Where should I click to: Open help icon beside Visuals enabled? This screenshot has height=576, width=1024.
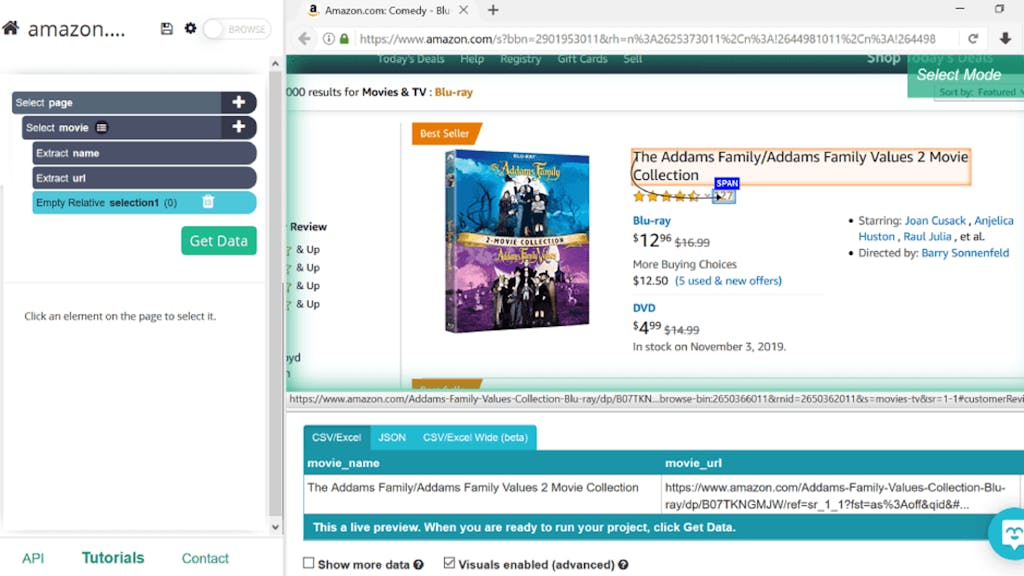coord(624,565)
